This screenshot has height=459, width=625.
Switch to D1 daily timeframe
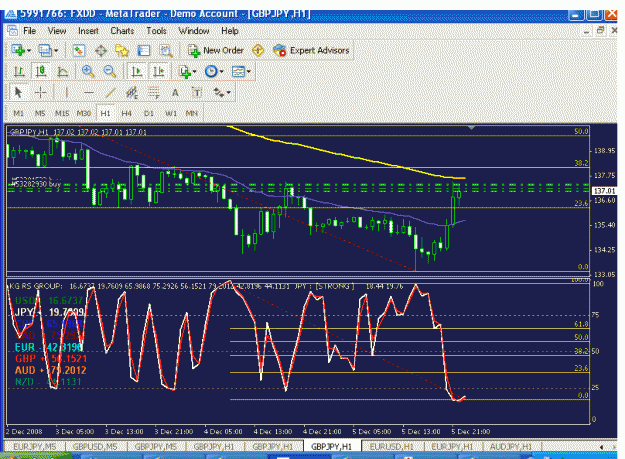(x=149, y=114)
